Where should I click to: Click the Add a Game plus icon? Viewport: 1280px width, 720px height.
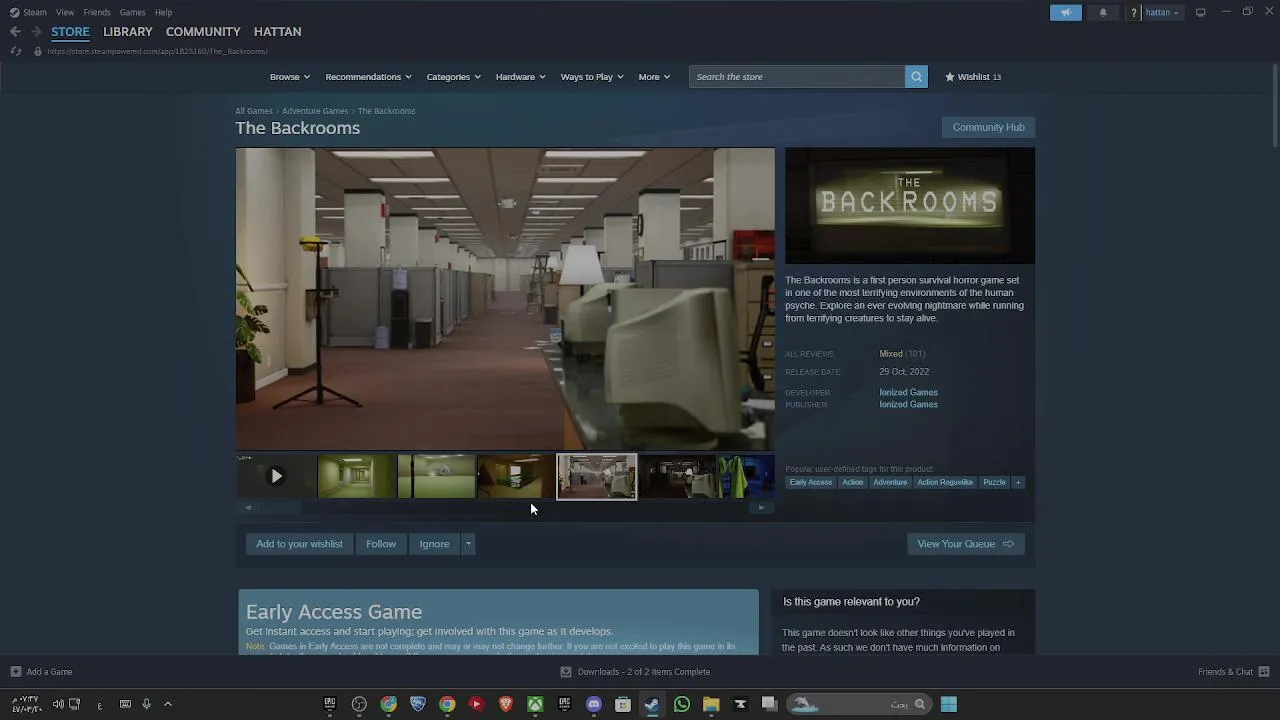coord(15,672)
